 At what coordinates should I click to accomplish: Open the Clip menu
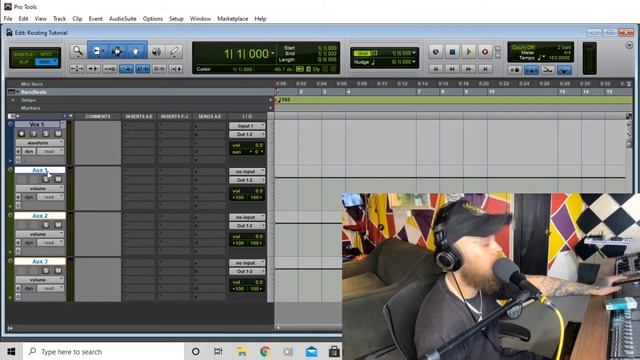tap(77, 19)
